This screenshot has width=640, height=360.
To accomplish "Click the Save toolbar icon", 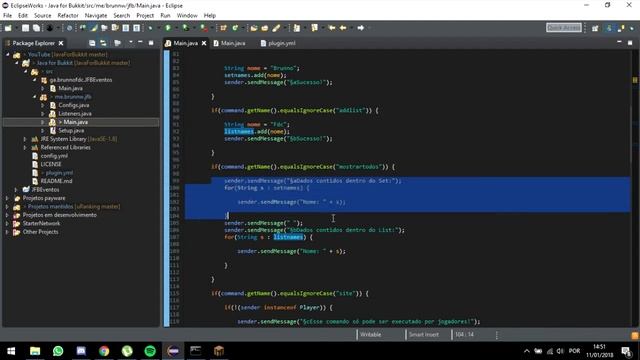I will click(x=25, y=28).
